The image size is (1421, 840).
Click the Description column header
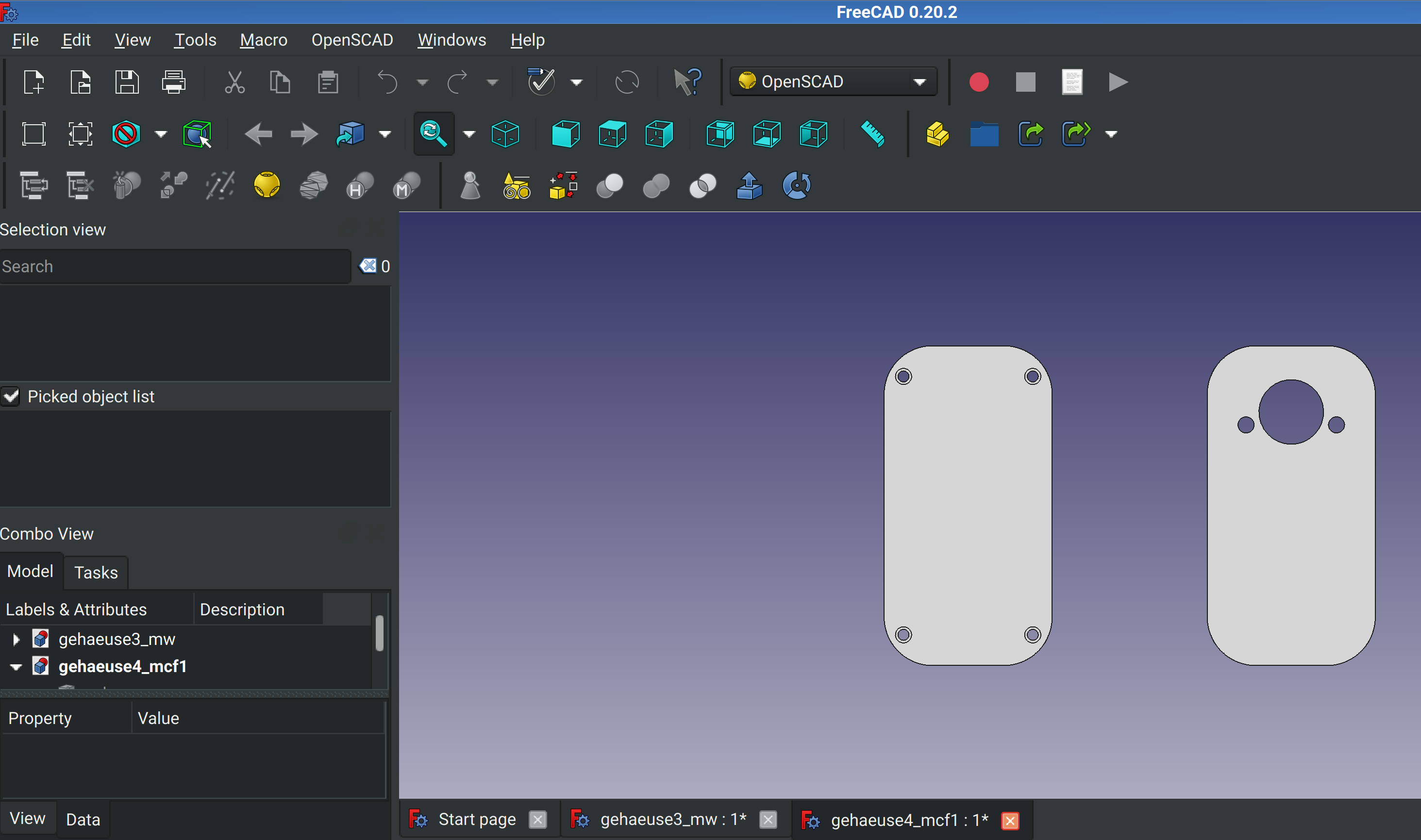click(x=258, y=609)
